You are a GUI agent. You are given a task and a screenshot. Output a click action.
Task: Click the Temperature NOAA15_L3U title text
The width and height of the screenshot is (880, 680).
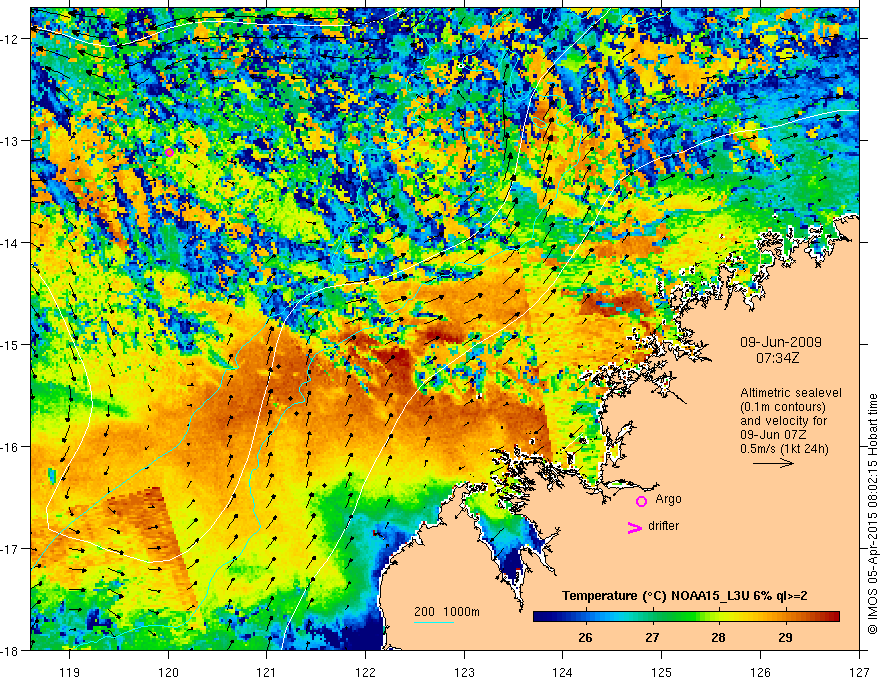685,596
